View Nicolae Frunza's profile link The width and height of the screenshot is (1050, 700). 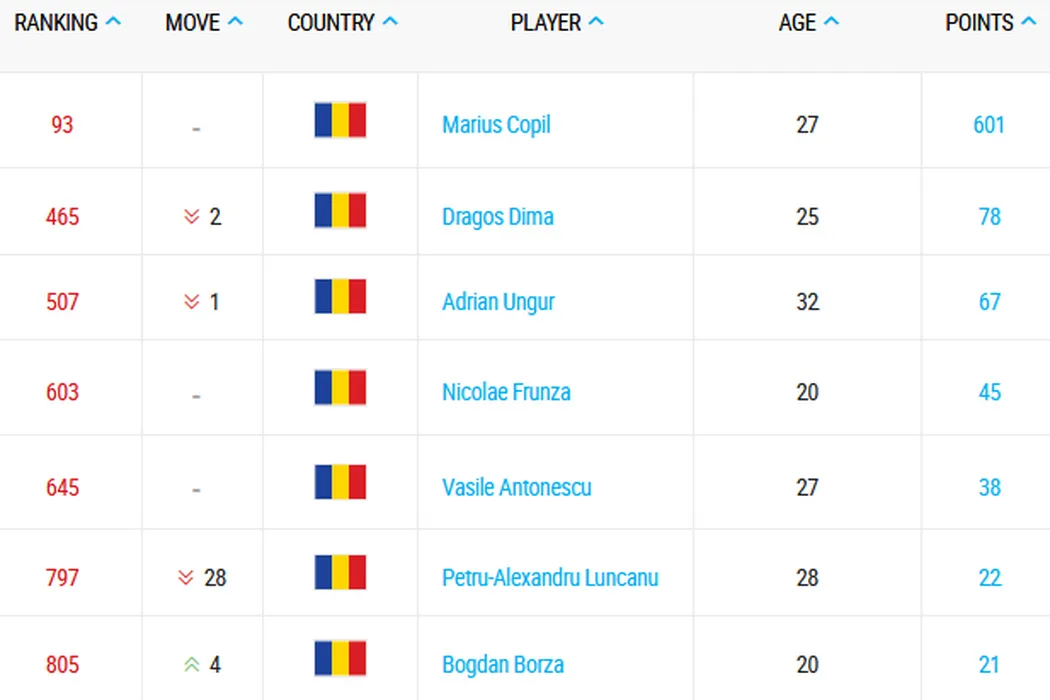(x=506, y=392)
